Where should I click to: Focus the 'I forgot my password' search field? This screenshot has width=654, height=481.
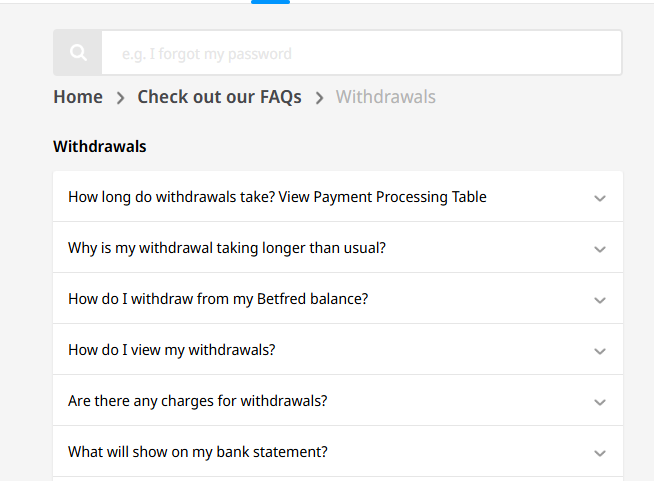[360, 53]
